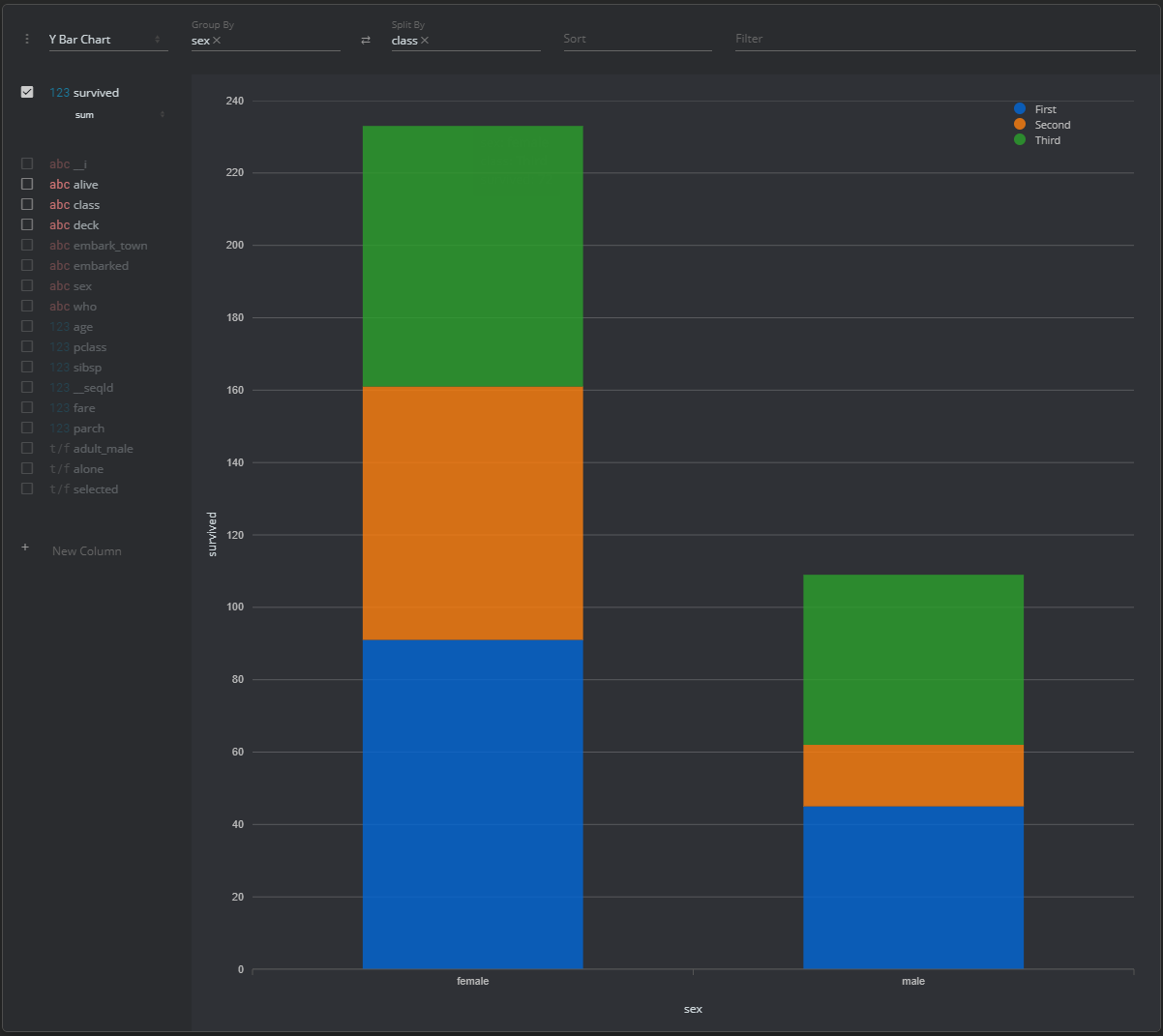Image resolution: width=1163 pixels, height=1036 pixels.
Task: Enable the embark_town column checkbox
Action: click(x=27, y=245)
